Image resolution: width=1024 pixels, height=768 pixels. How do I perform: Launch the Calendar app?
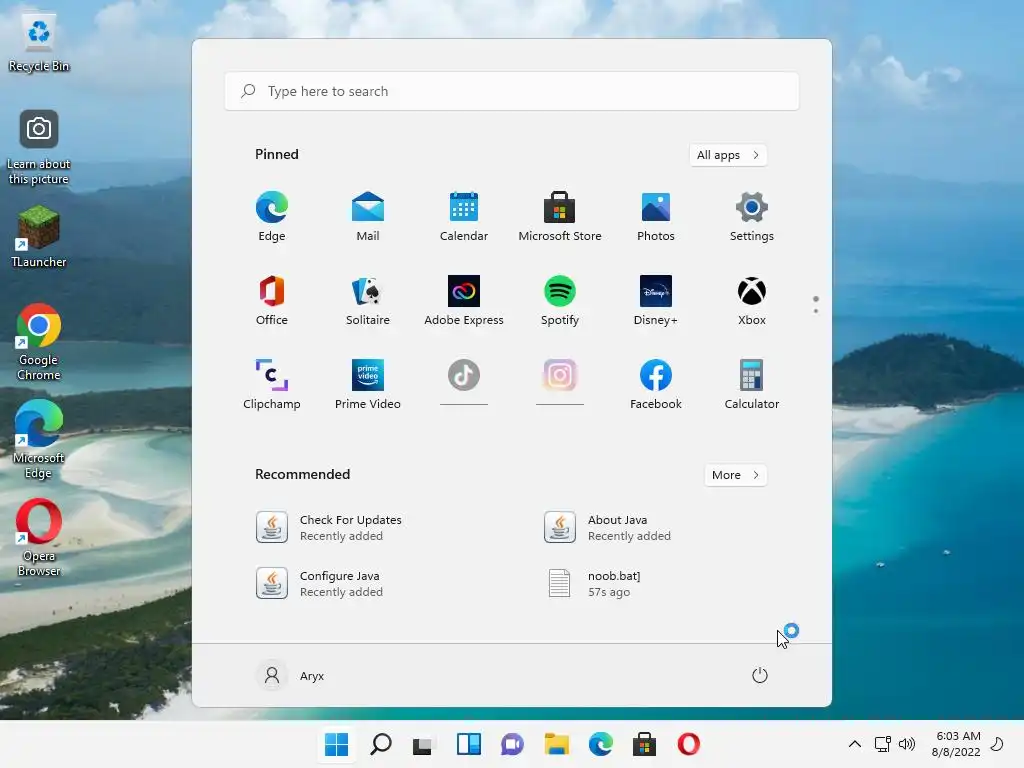pos(464,216)
